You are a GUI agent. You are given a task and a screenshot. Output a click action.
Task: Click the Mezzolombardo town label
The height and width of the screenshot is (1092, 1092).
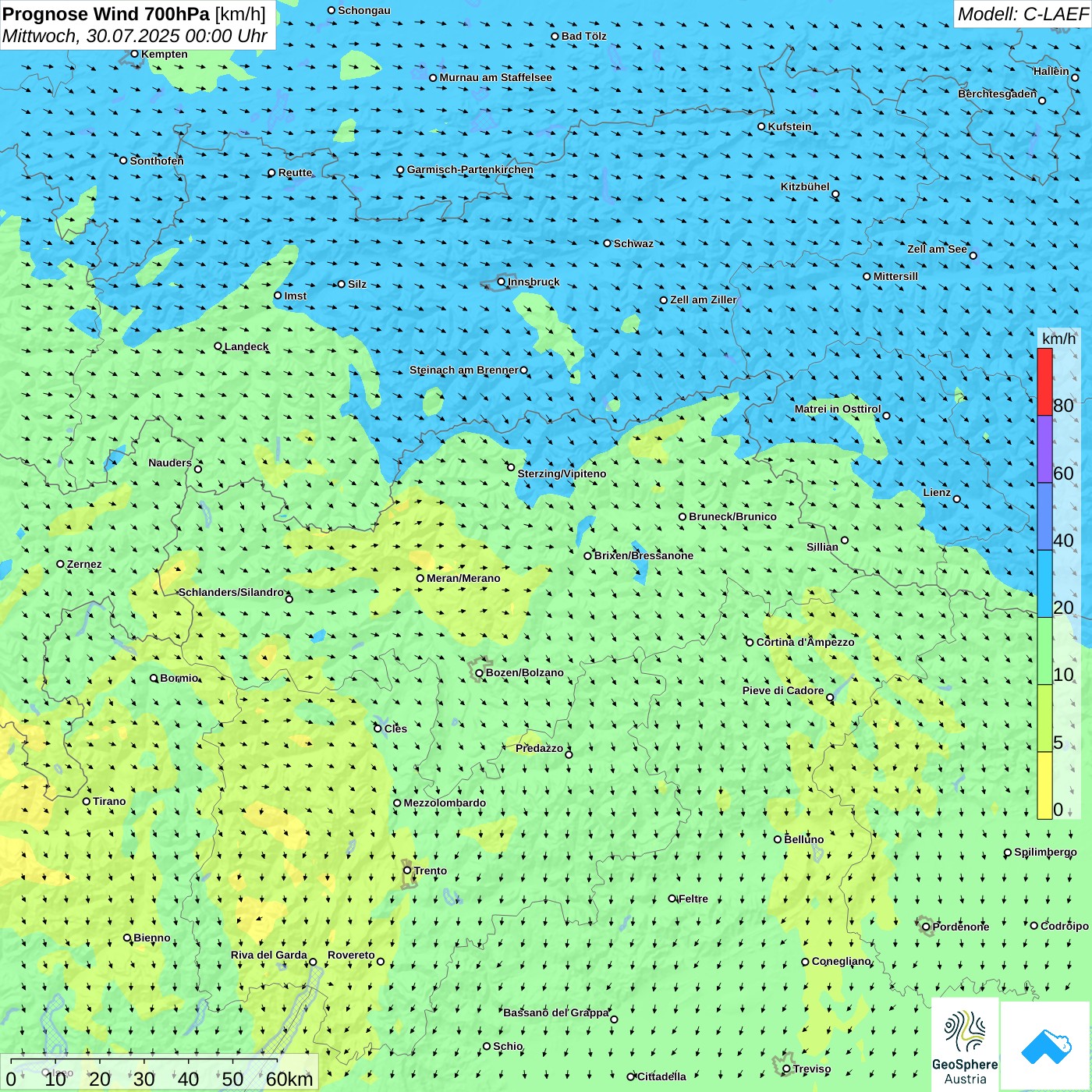click(445, 803)
